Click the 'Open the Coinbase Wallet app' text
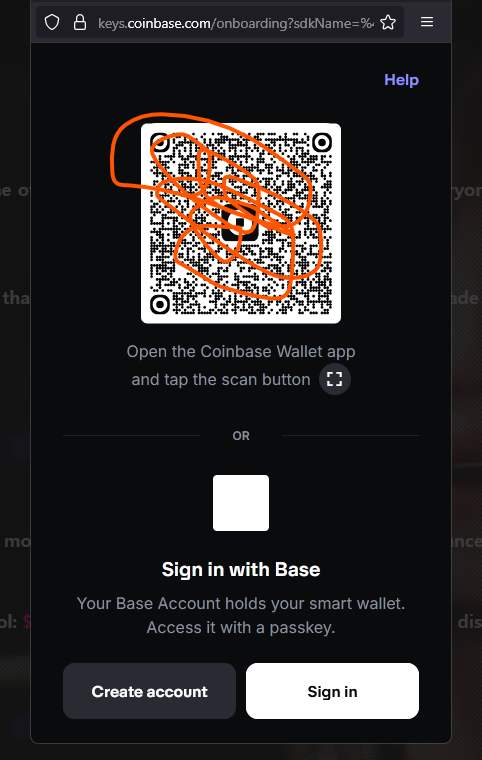The image size is (482, 760). point(241,351)
